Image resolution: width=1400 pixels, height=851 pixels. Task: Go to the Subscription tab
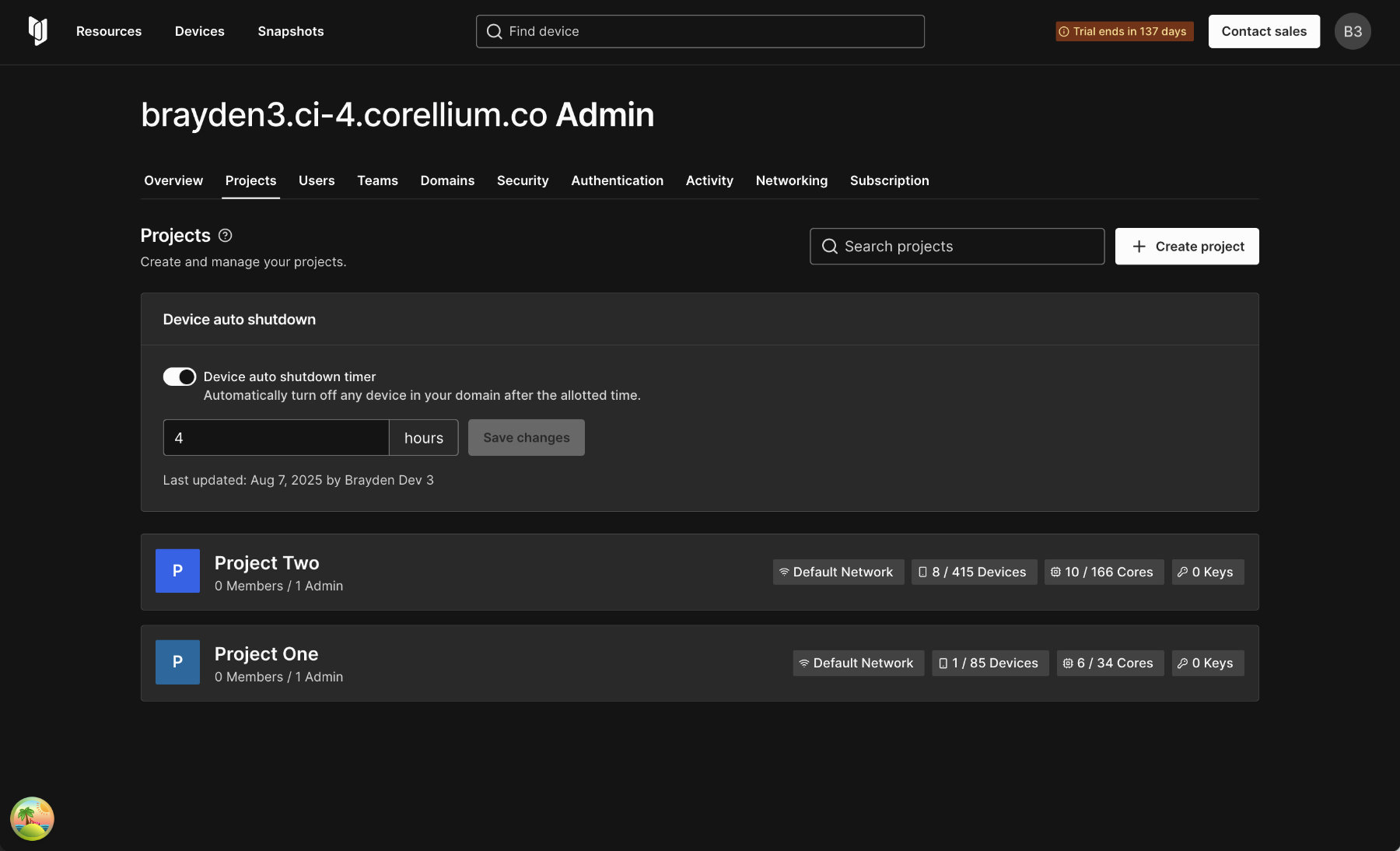(889, 180)
